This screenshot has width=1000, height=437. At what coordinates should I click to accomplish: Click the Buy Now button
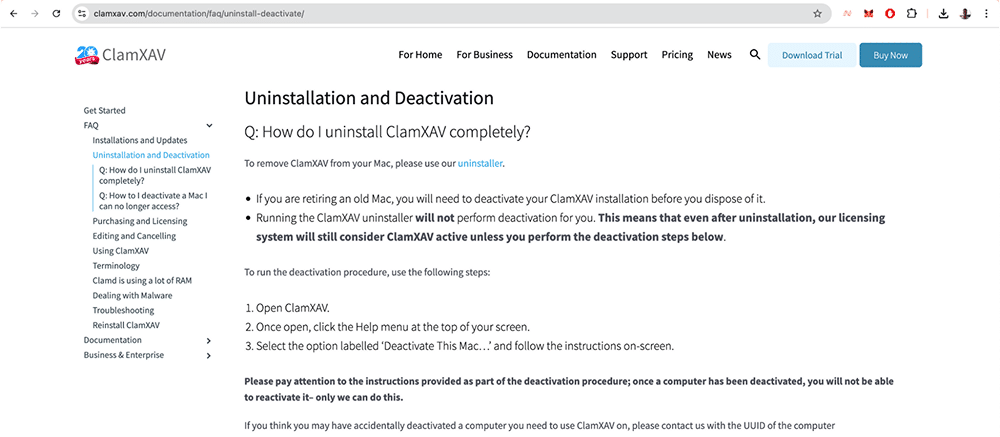point(890,56)
